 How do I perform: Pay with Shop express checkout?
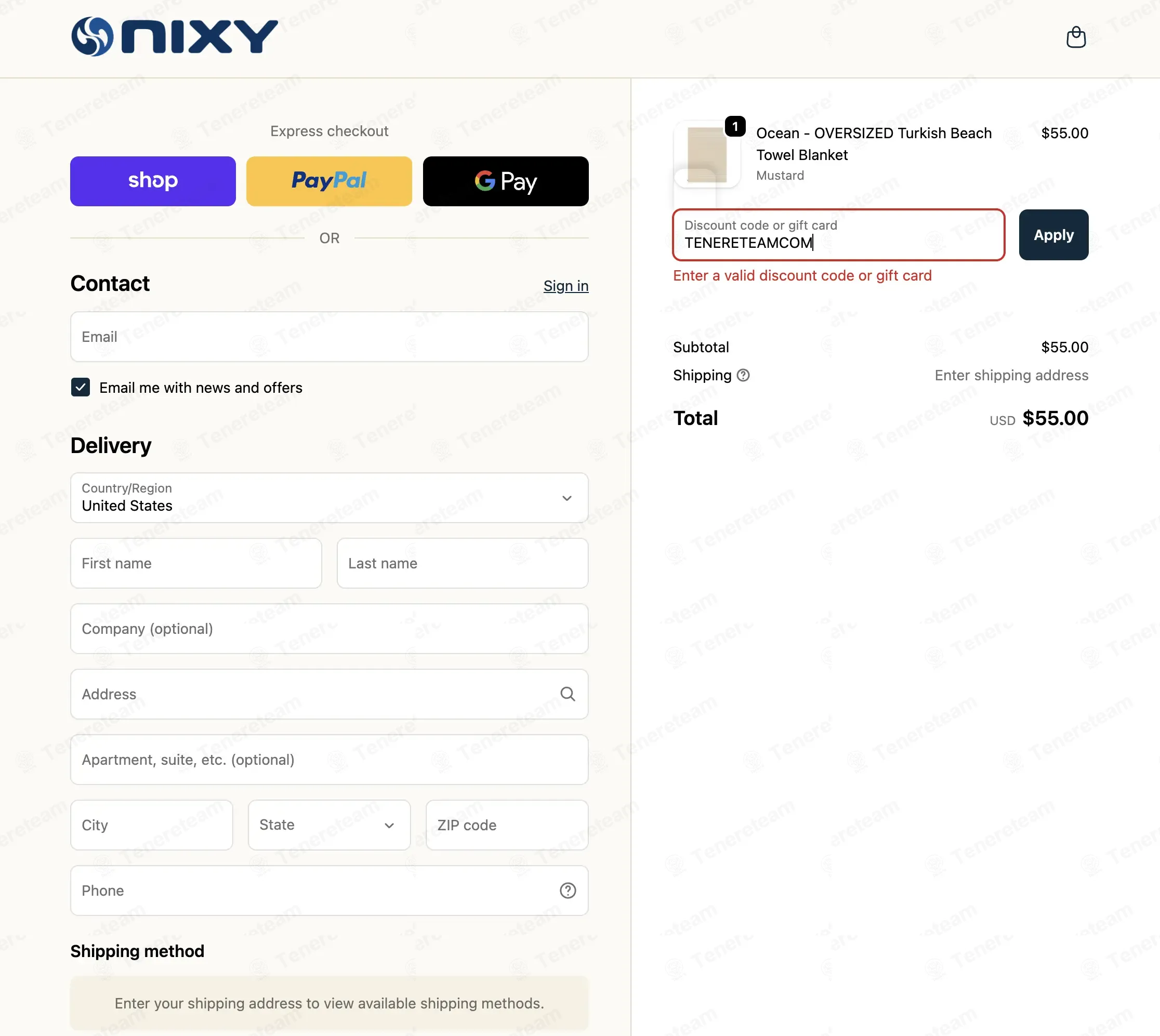[153, 181]
